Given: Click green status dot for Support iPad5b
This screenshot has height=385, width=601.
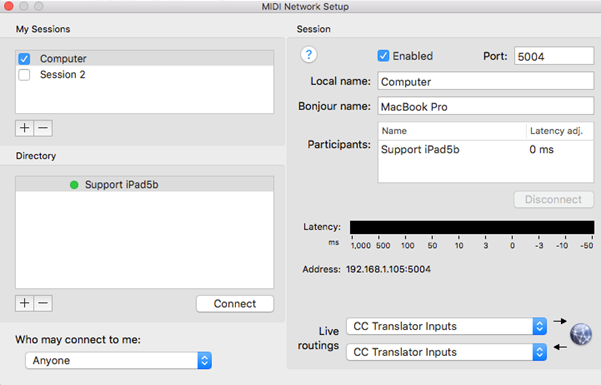Looking at the screenshot, I should point(74,185).
